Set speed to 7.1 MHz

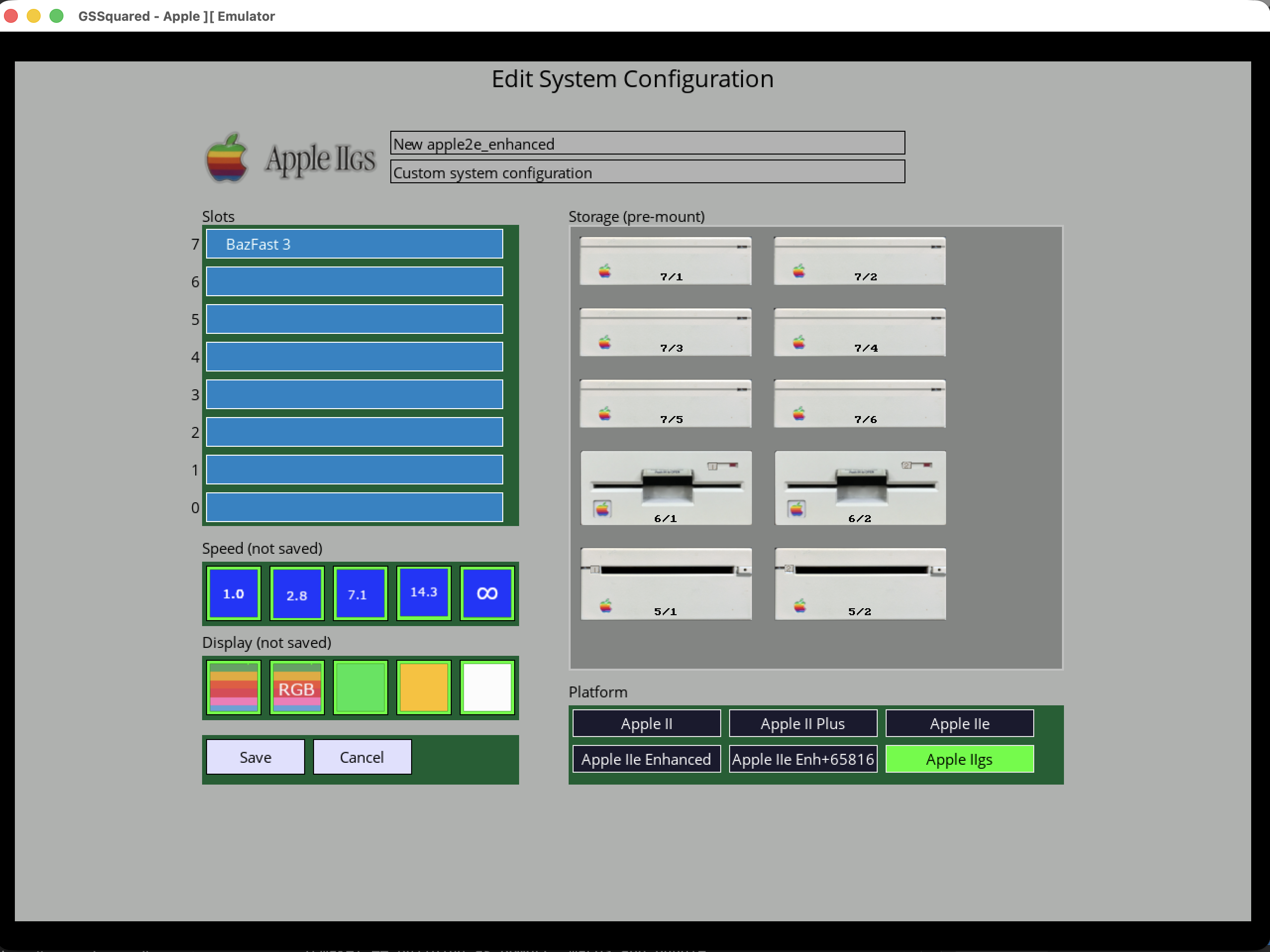tap(361, 594)
